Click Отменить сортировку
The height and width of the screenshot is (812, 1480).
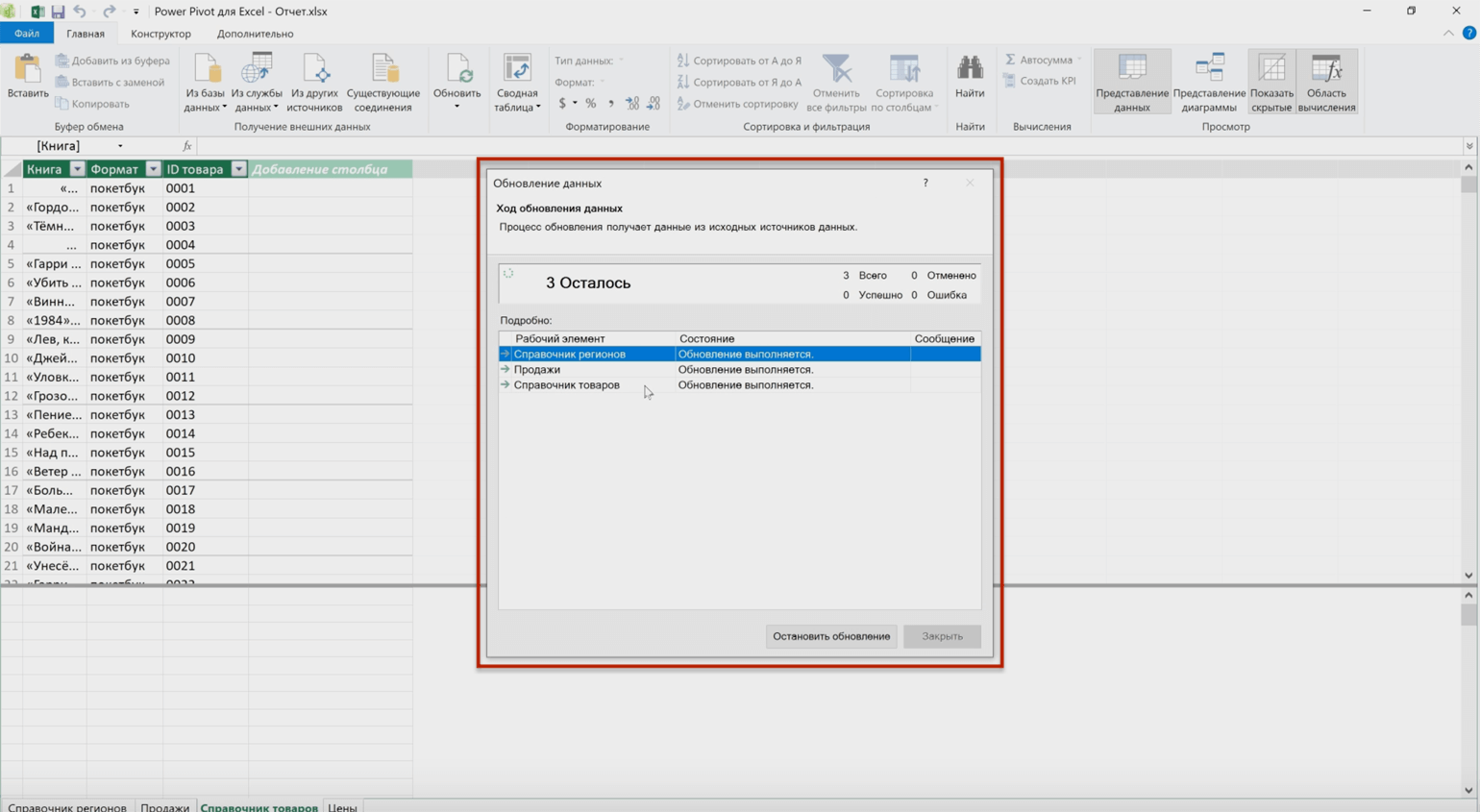click(737, 104)
